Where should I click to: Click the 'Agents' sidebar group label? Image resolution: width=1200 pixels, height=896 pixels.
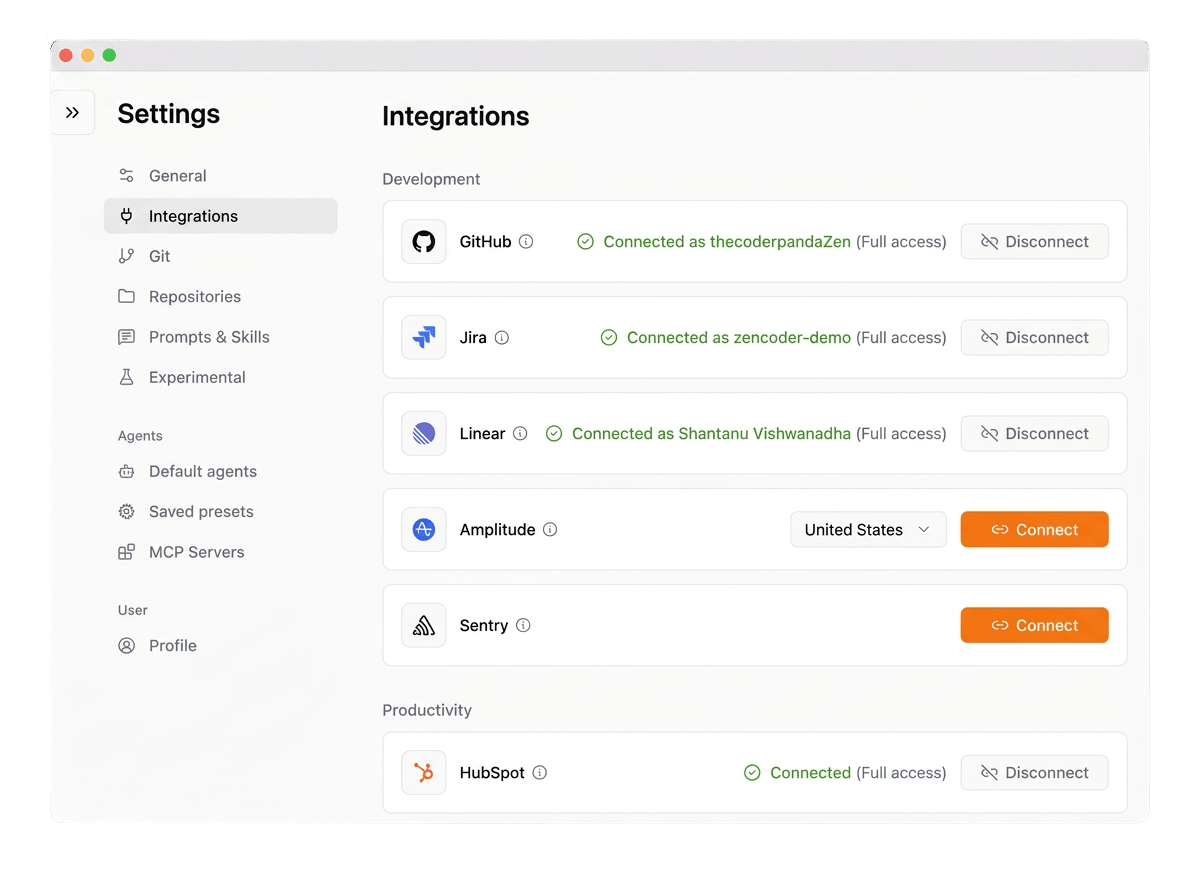pyautogui.click(x=140, y=436)
